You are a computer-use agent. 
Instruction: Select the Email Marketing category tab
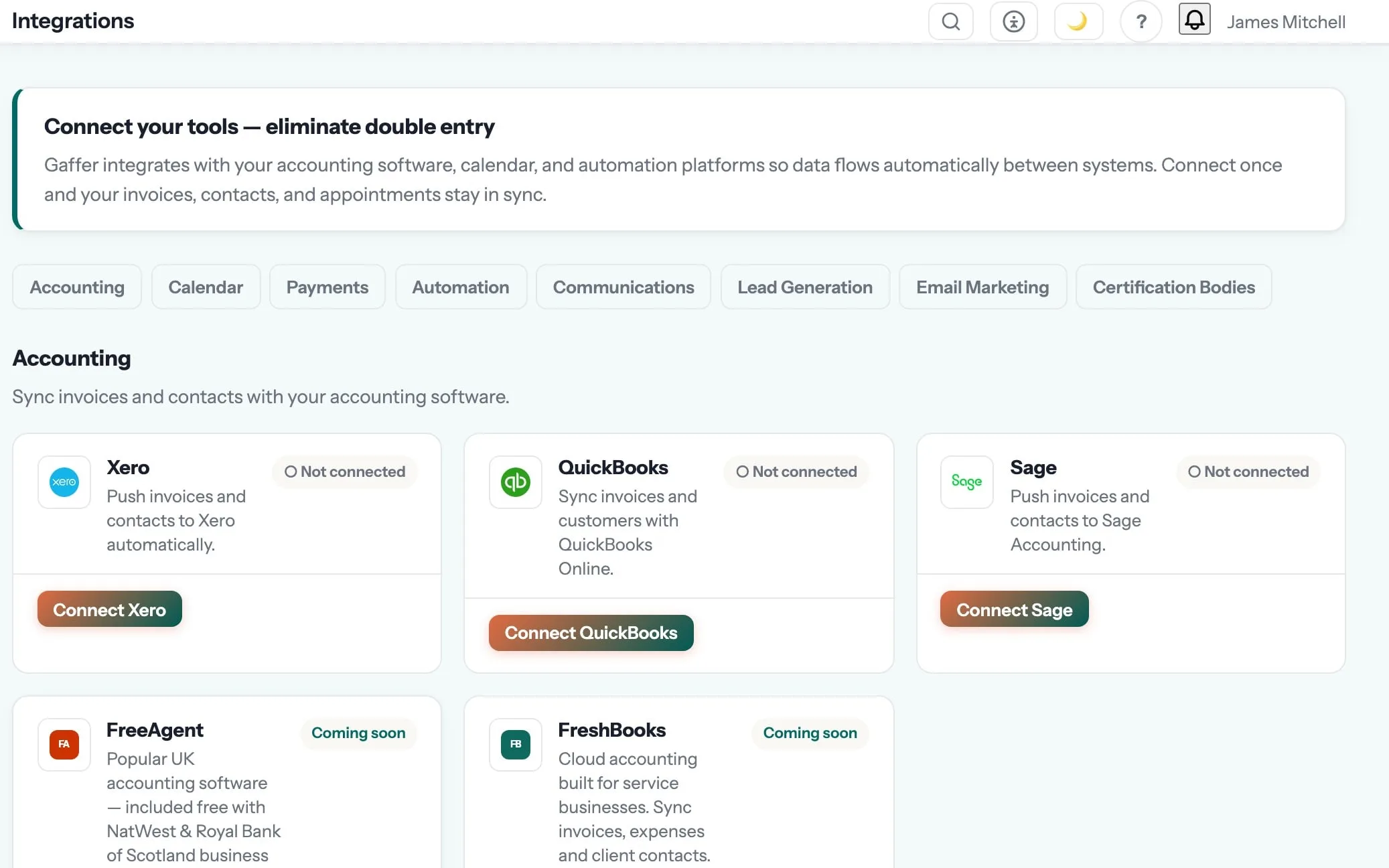982,287
